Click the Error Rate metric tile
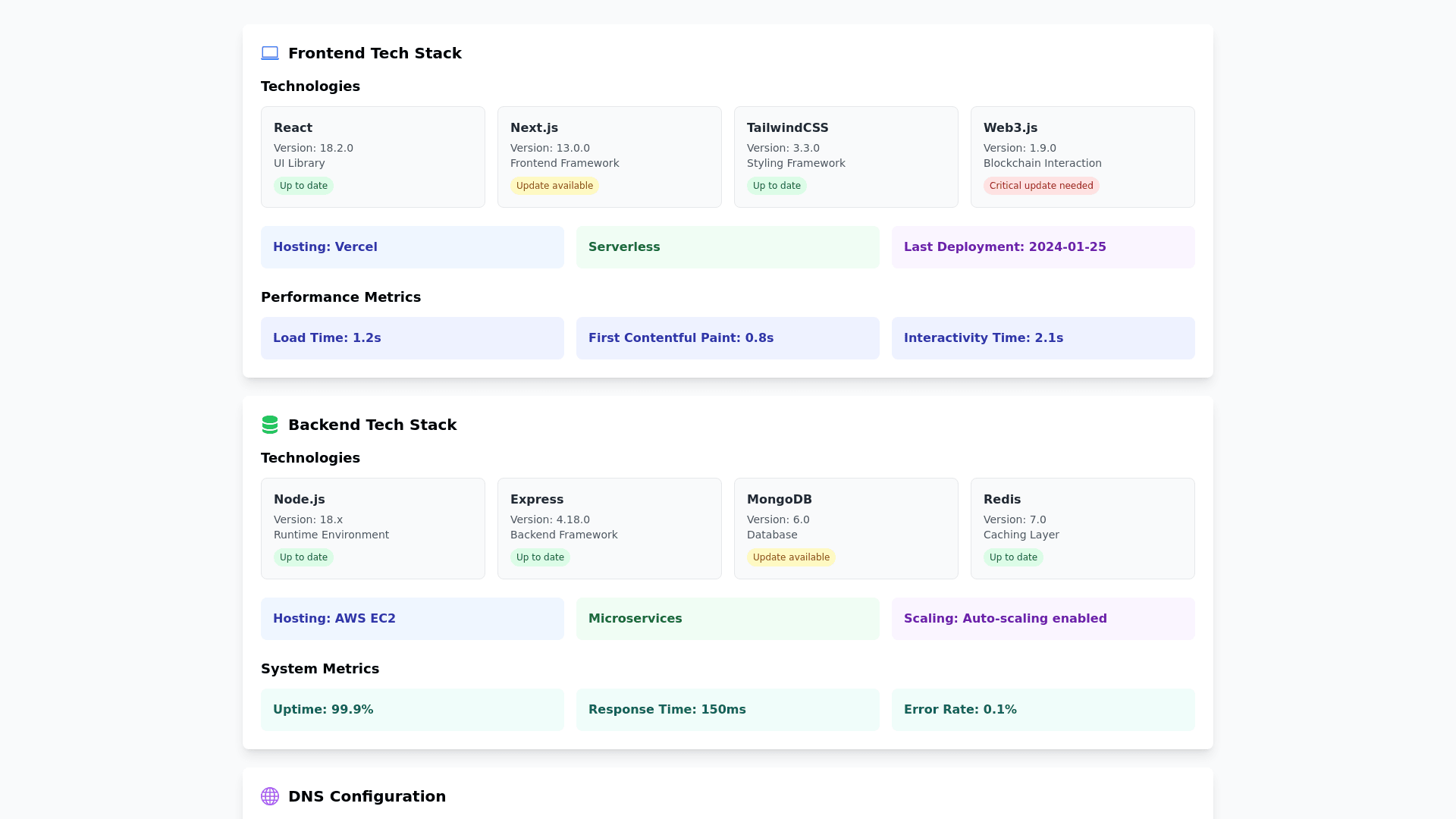1456x819 pixels. tap(1043, 710)
